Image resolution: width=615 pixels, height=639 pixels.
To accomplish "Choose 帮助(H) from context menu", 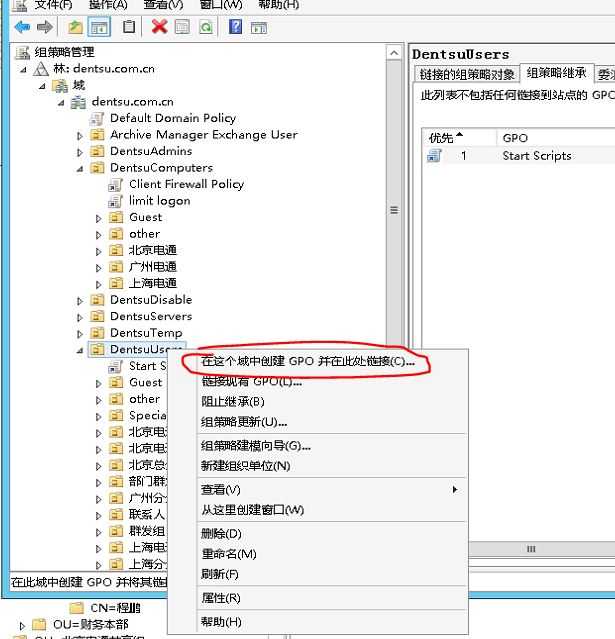I will click(x=221, y=622).
